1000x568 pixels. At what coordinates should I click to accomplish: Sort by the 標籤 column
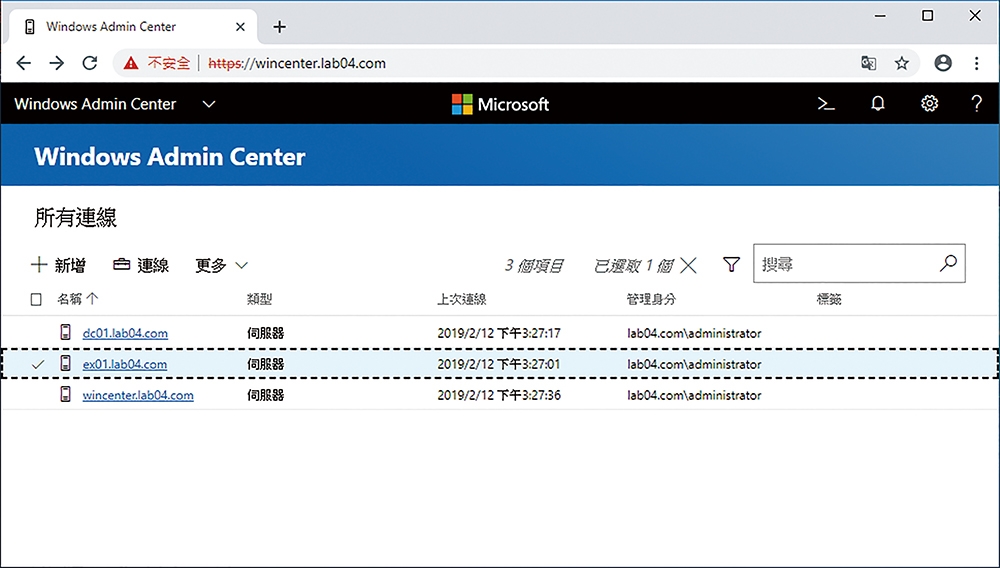click(x=829, y=299)
